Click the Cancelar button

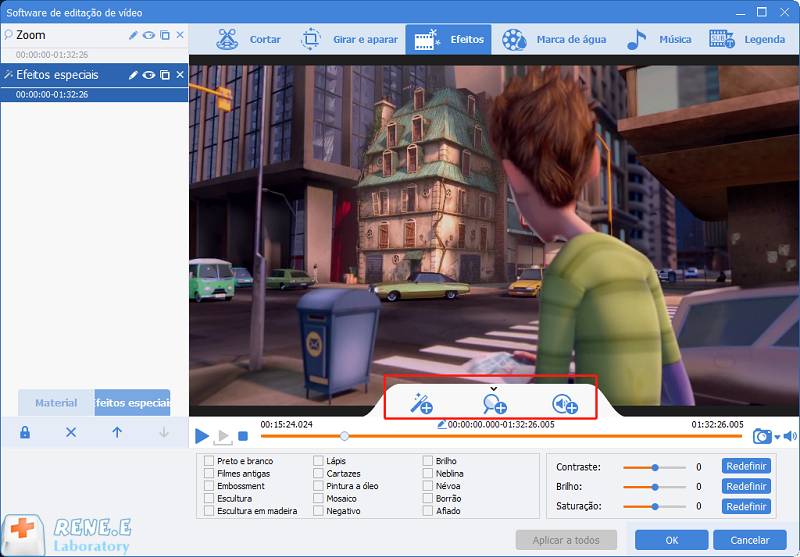coord(749,540)
